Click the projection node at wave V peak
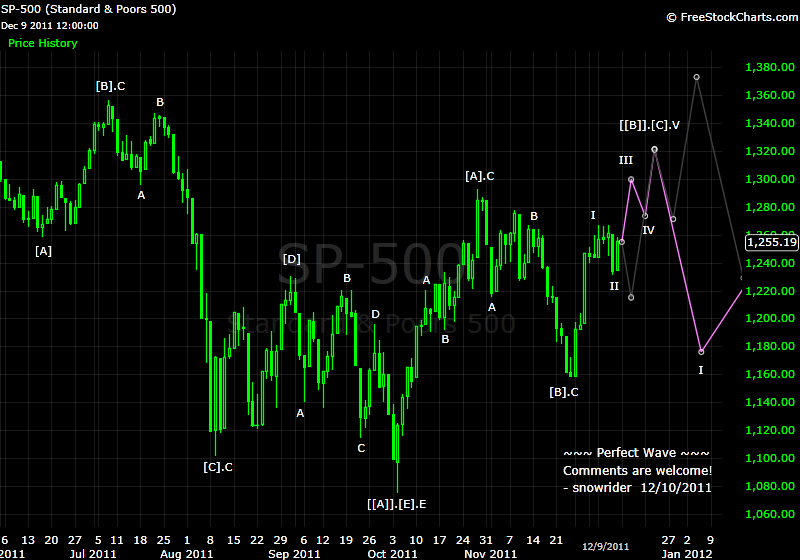This screenshot has width=800, height=560. [x=655, y=149]
